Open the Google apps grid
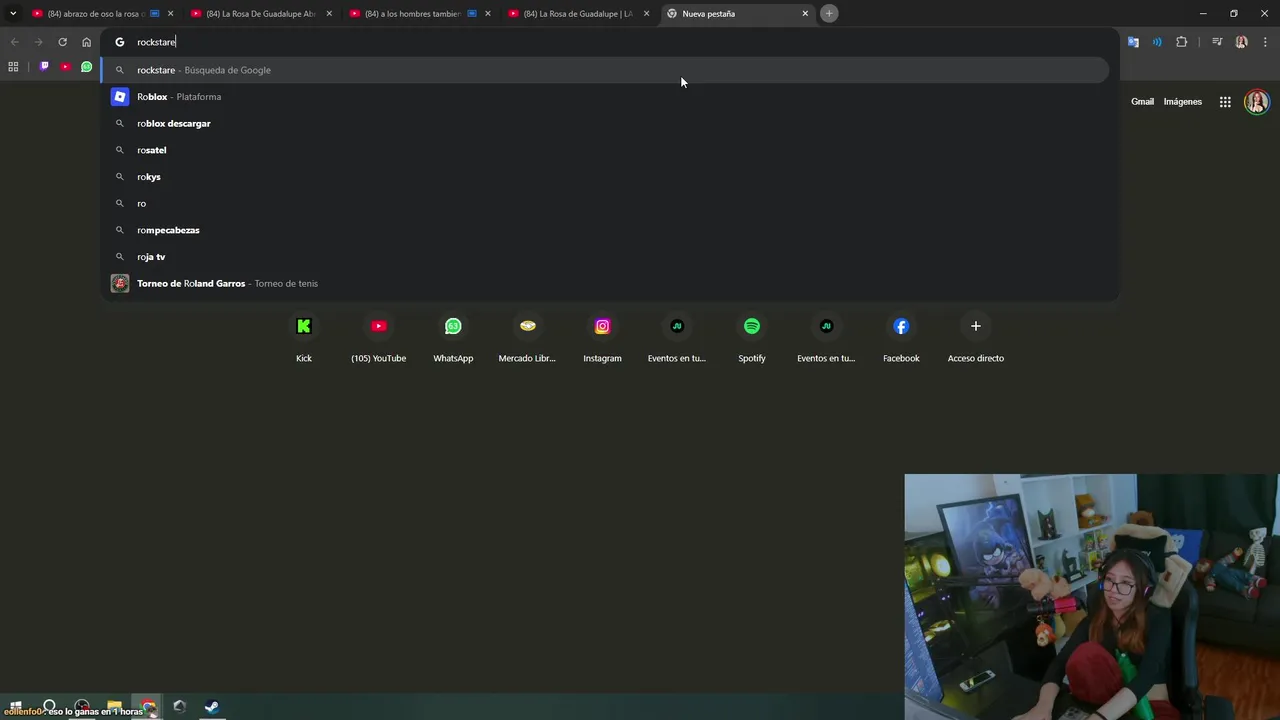This screenshot has height=720, width=1280. [x=1225, y=102]
